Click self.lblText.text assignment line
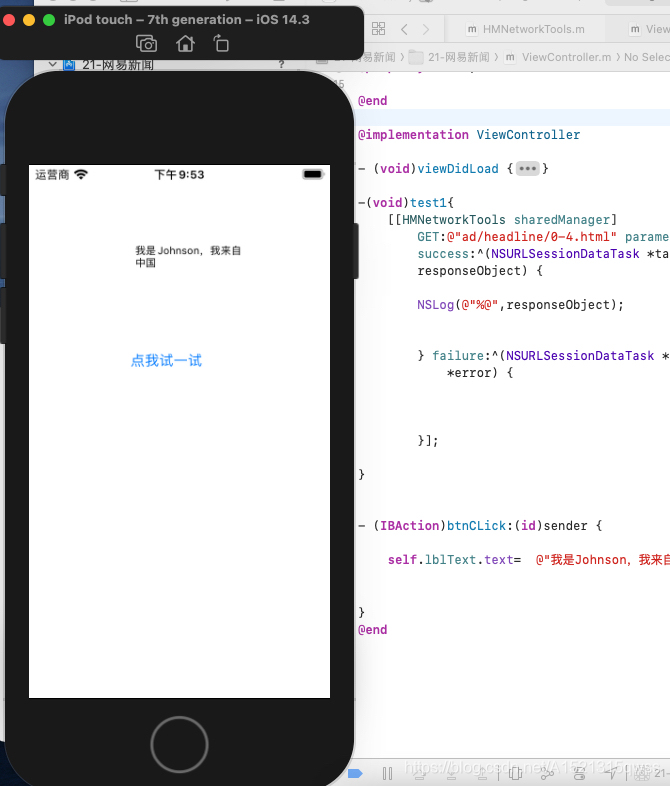Viewport: 670px width, 786px height. point(529,559)
